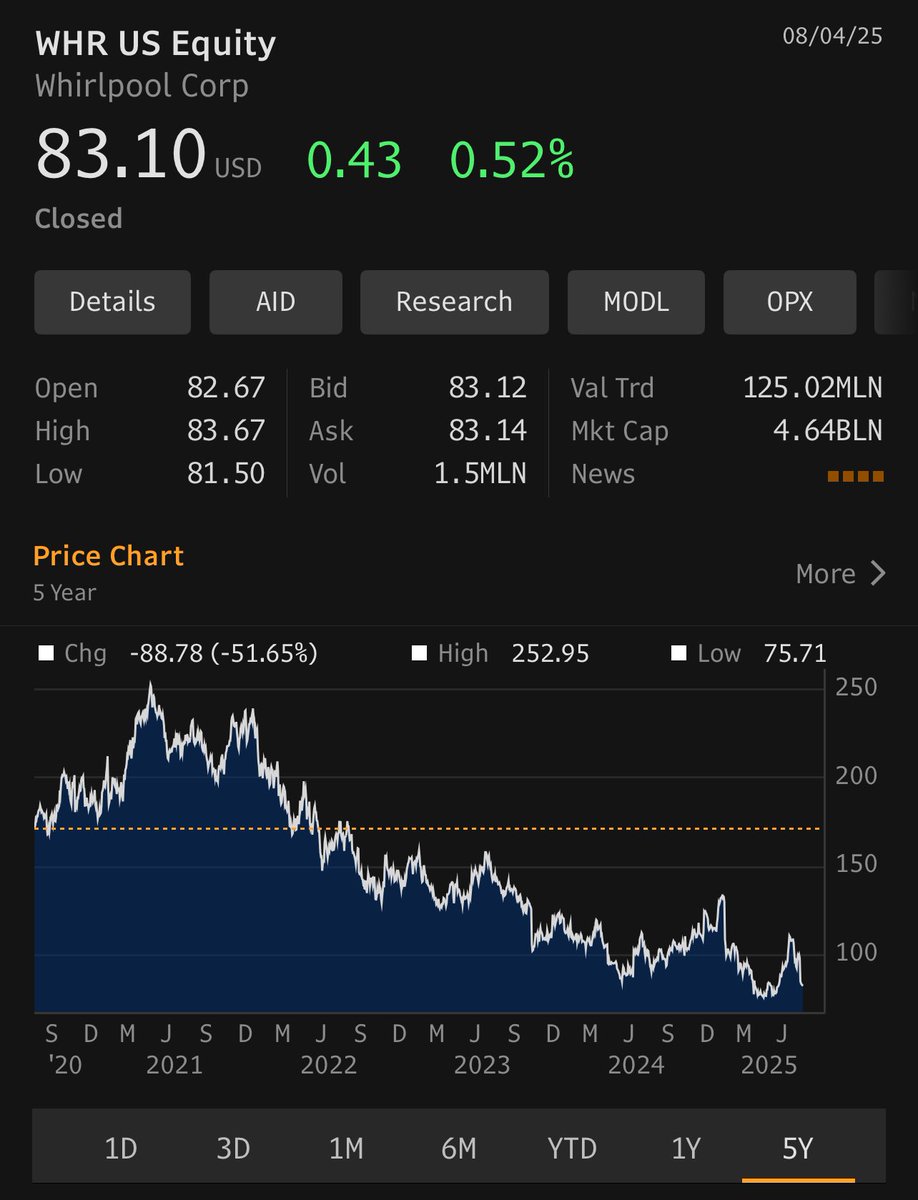Open the MODL button
918x1200 pixels.
[x=636, y=302]
